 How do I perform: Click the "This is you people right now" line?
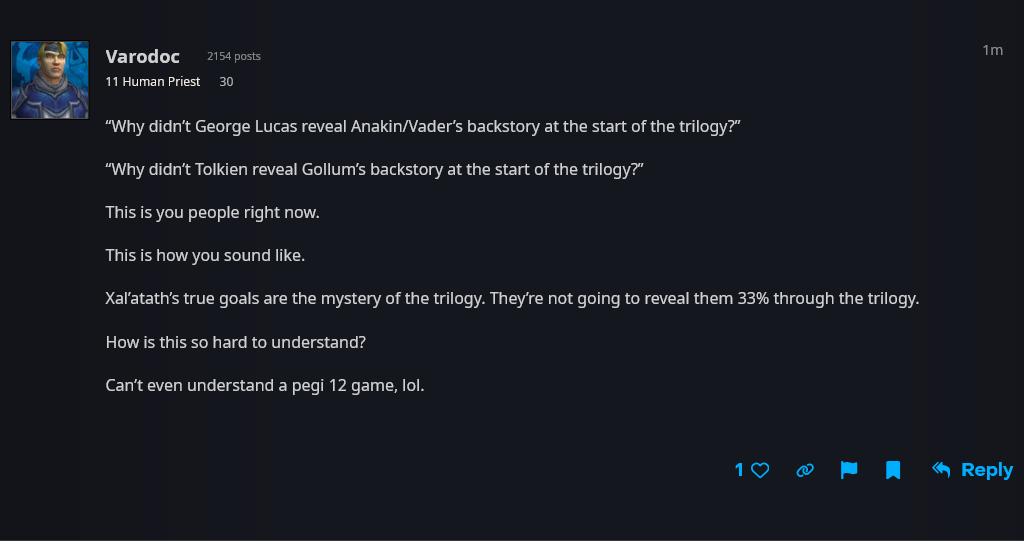coord(213,213)
